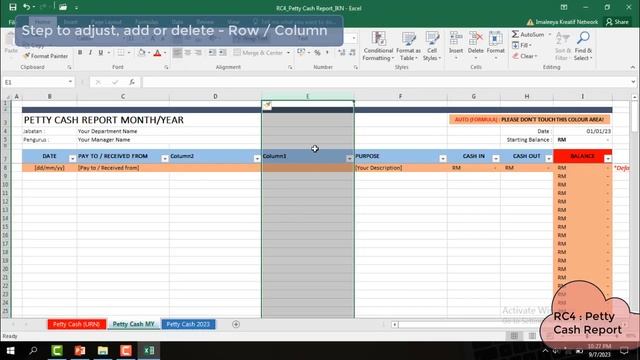The image size is (640, 360).
Task: Align text right
Action: [198, 53]
